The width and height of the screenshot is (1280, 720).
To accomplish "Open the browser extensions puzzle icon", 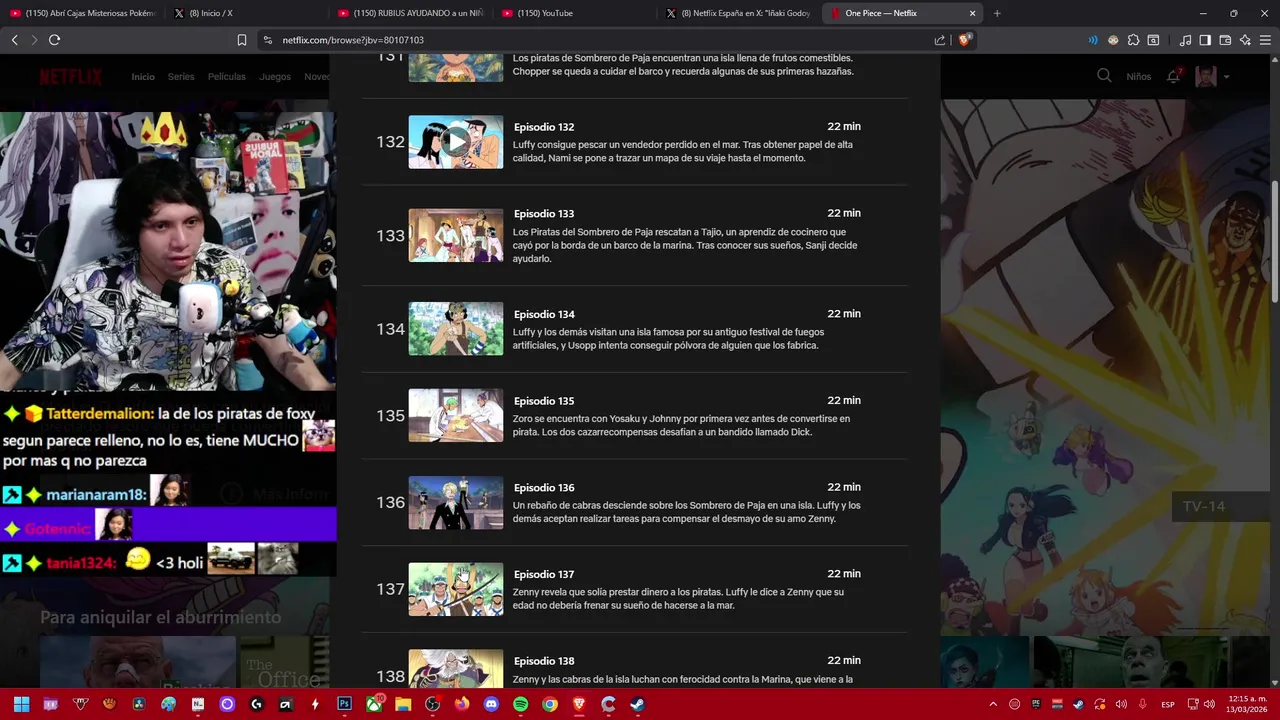I will pyautogui.click(x=1133, y=40).
